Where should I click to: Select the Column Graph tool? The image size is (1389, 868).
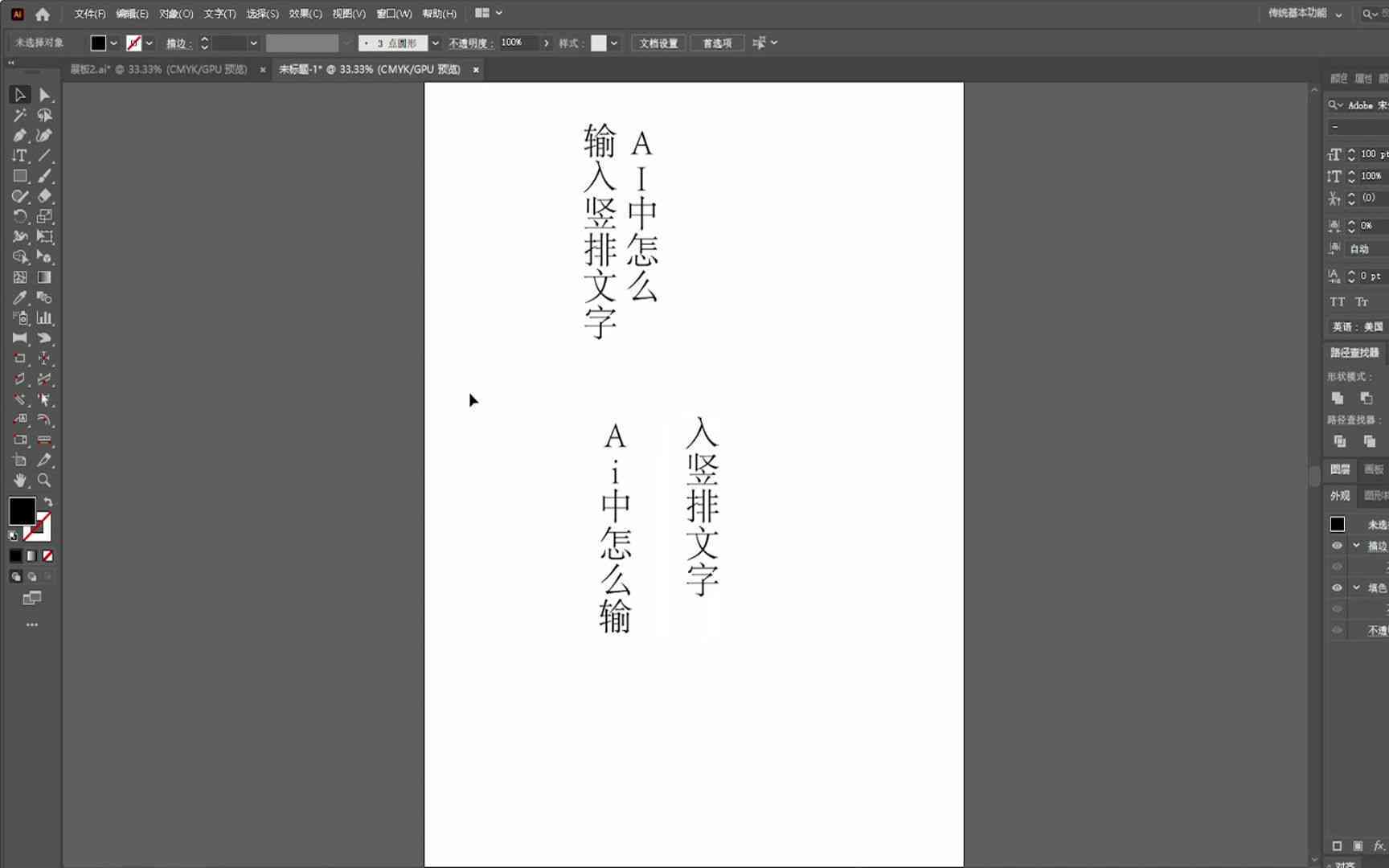(45, 317)
